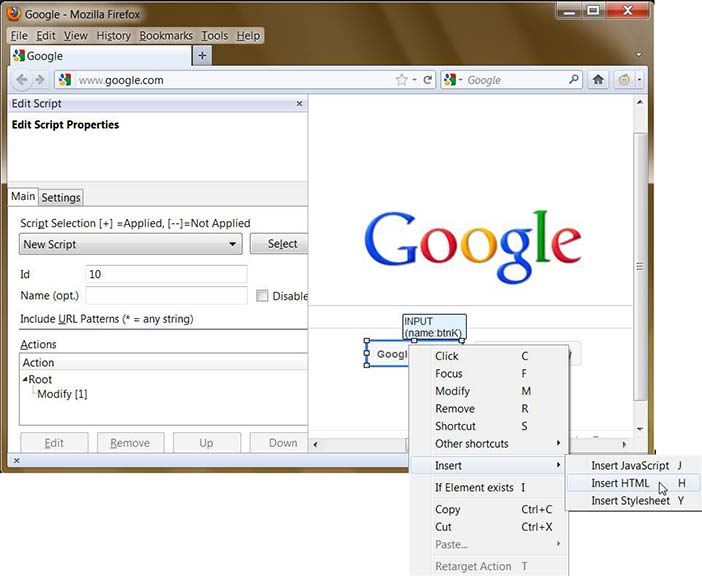Viewport: 702px width, 576px height.
Task: Choose Click in the context menu
Action: (489, 356)
